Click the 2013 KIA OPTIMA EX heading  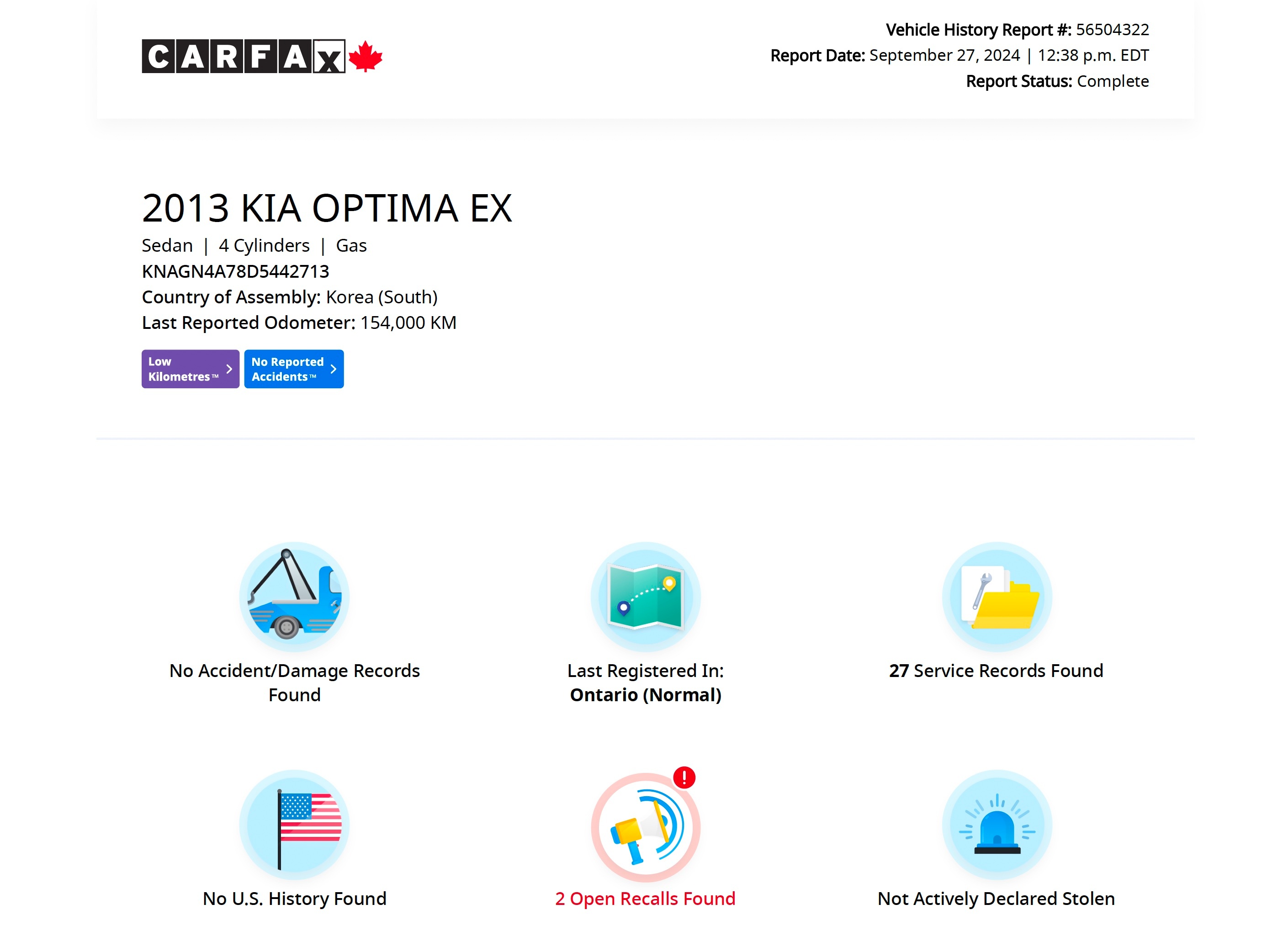[x=327, y=208]
